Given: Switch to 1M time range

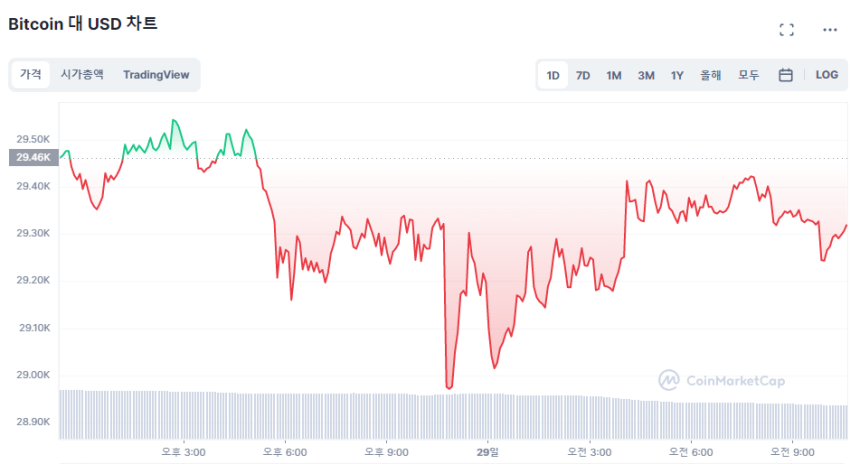Looking at the screenshot, I should (x=614, y=75).
